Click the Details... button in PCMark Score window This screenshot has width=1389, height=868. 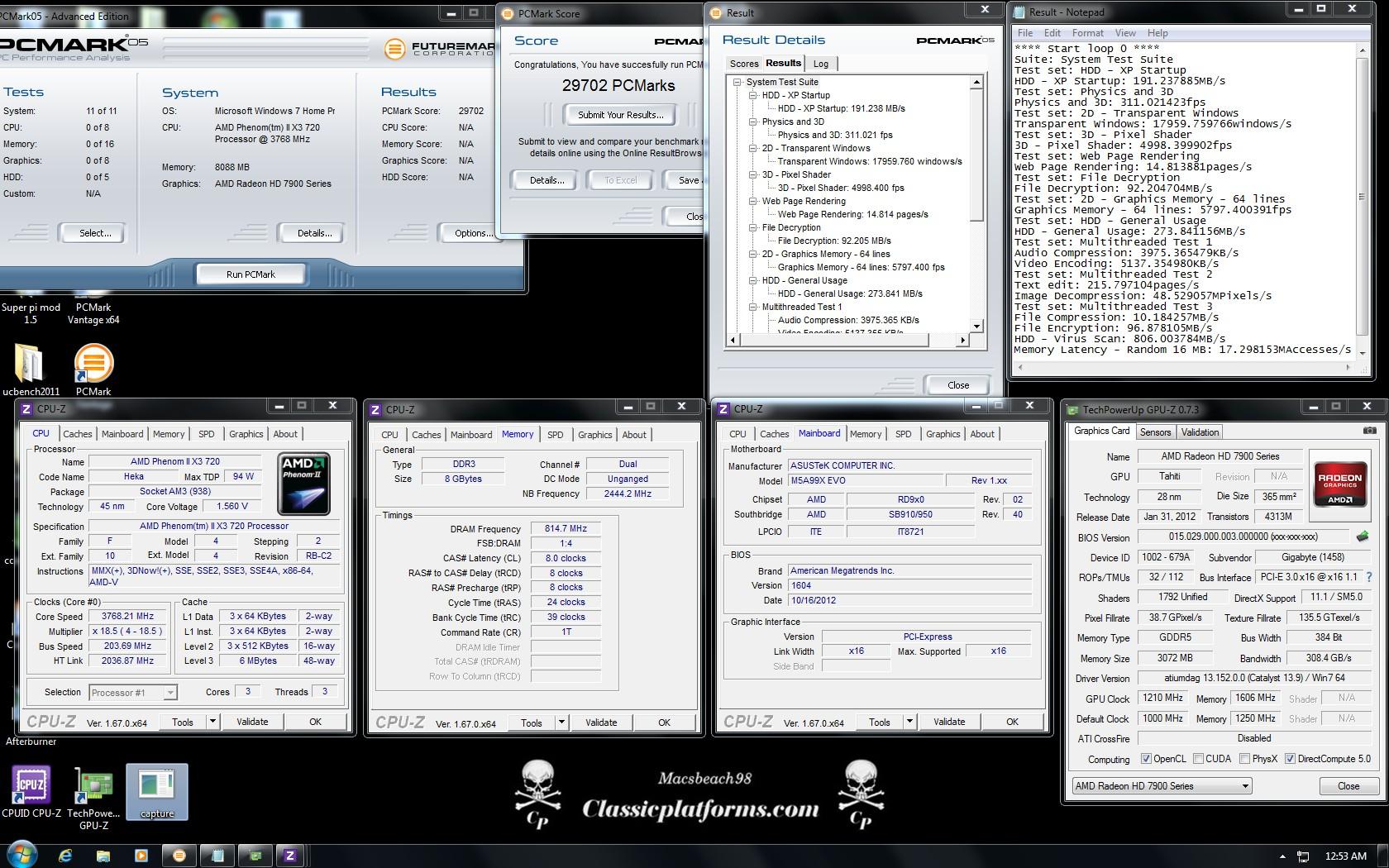point(547,180)
